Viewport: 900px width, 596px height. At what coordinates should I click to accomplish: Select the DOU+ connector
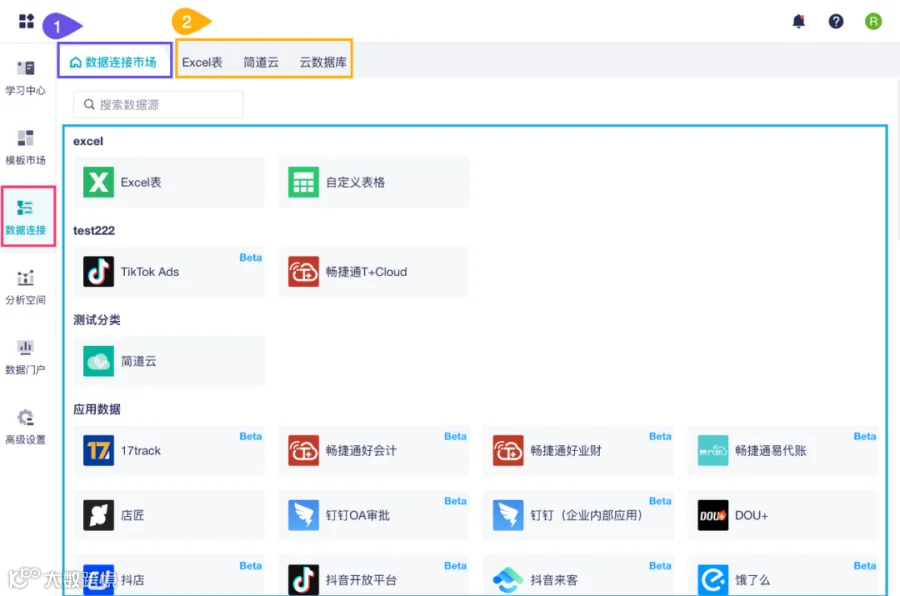(x=783, y=515)
